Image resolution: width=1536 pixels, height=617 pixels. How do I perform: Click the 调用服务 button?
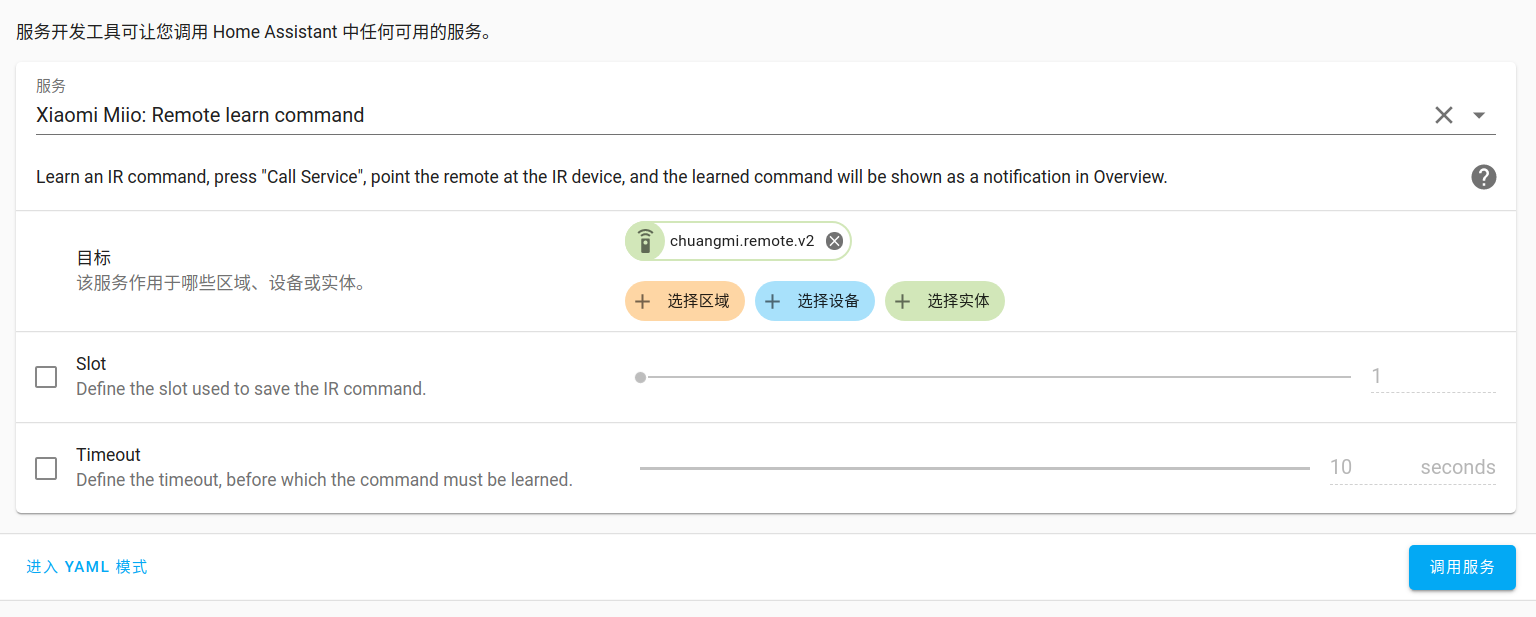click(x=1462, y=567)
